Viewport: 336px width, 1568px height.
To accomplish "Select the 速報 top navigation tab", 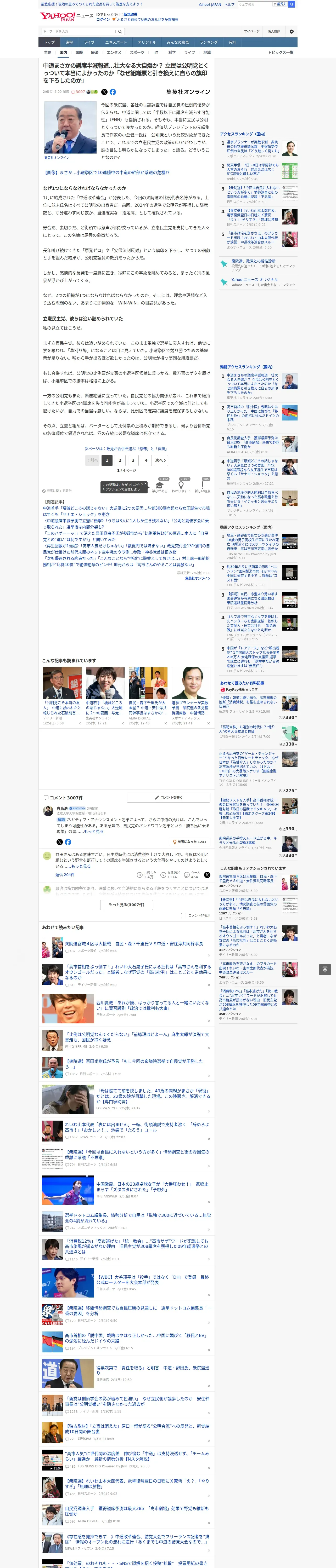I will (x=69, y=43).
